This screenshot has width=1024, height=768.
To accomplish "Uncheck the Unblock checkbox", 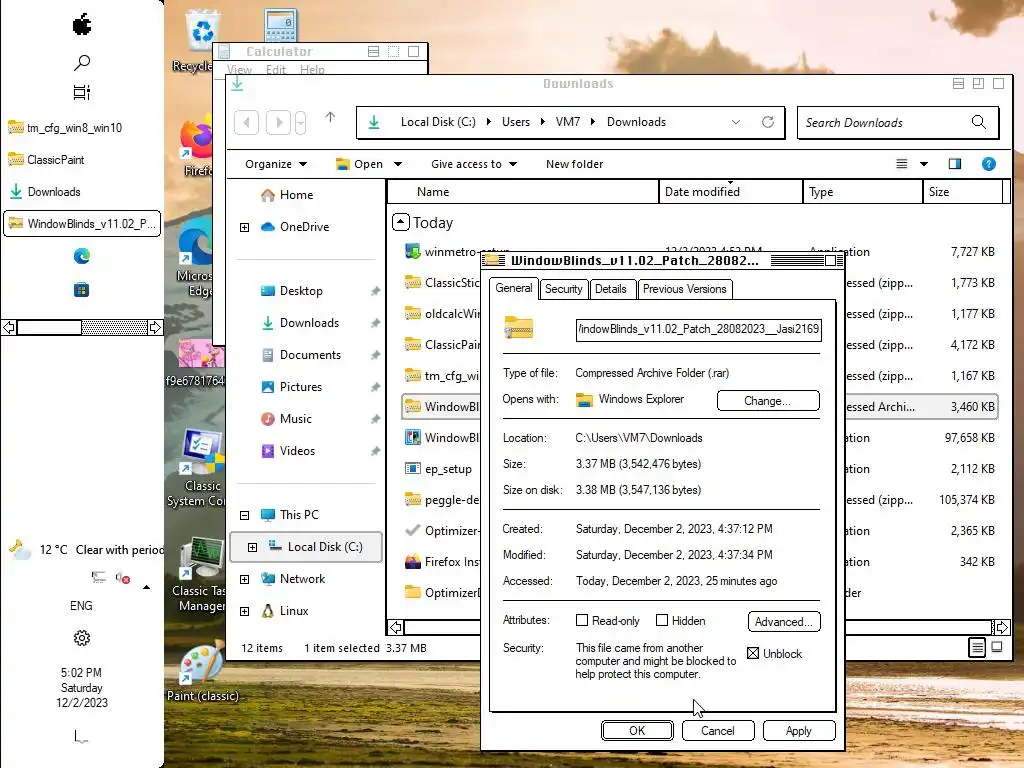I will pos(753,653).
